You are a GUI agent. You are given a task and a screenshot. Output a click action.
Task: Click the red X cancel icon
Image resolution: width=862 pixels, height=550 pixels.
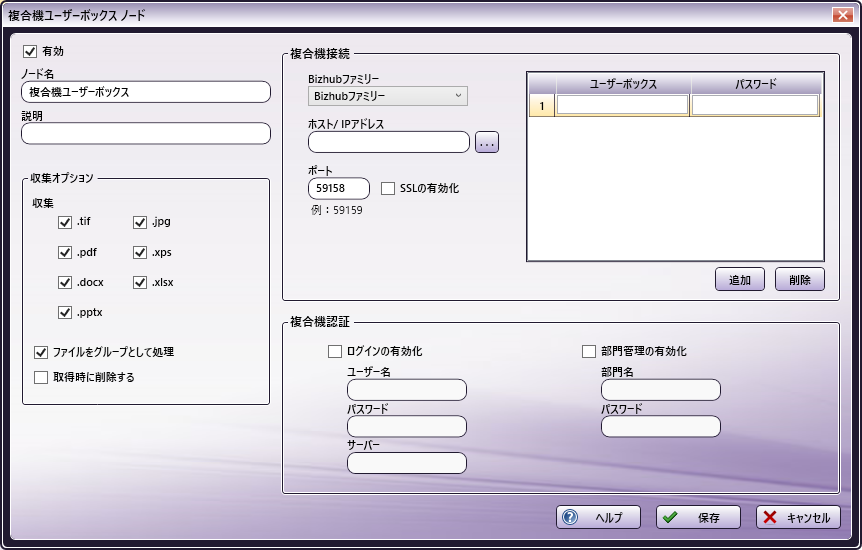point(770,518)
